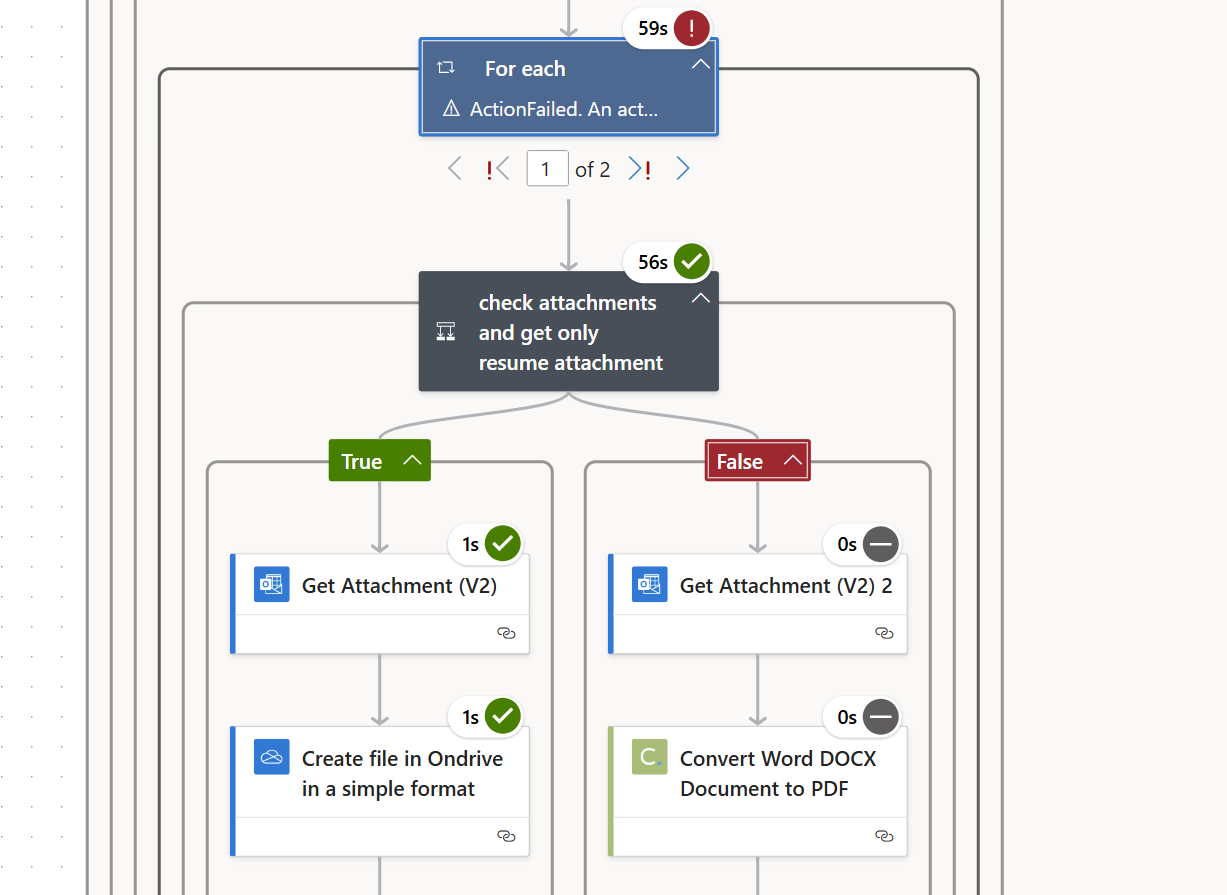This screenshot has width=1227, height=895.
Task: Click connection link icon on Create file card
Action: 506,835
